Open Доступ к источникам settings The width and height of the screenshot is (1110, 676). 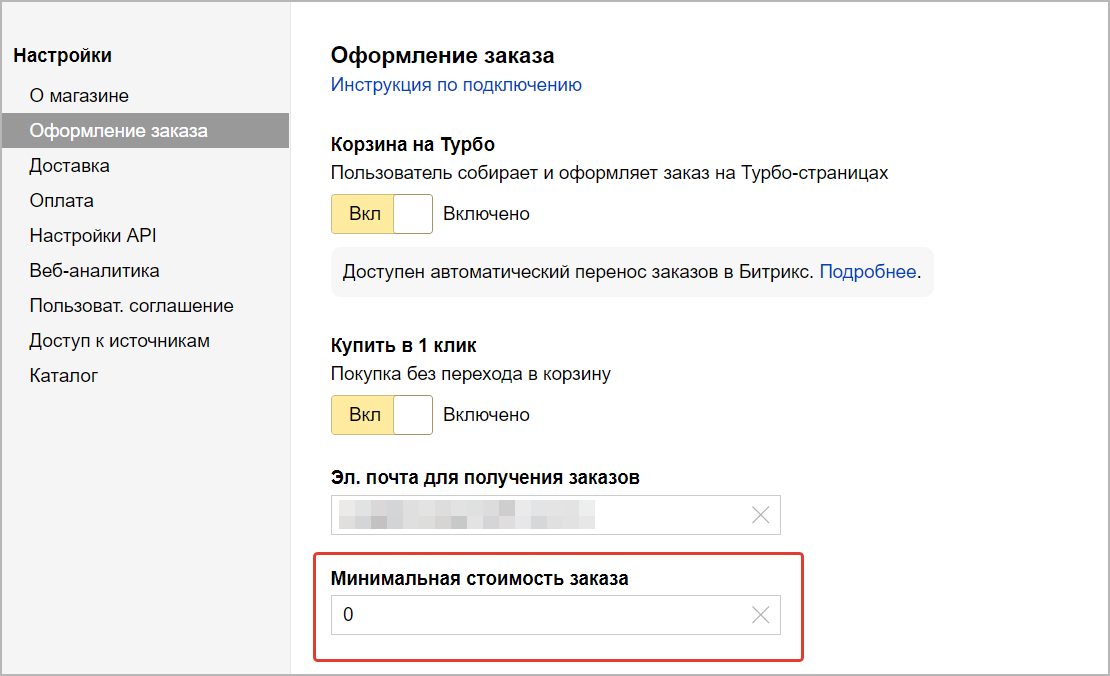click(119, 341)
